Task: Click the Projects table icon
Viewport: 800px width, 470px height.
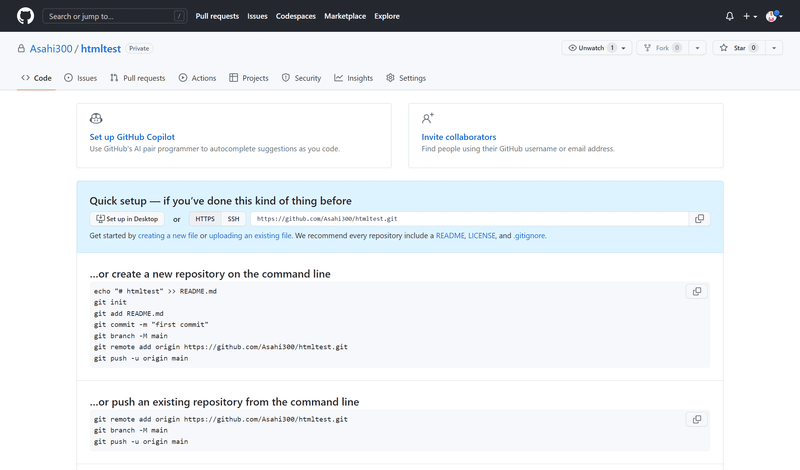Action: click(234, 78)
